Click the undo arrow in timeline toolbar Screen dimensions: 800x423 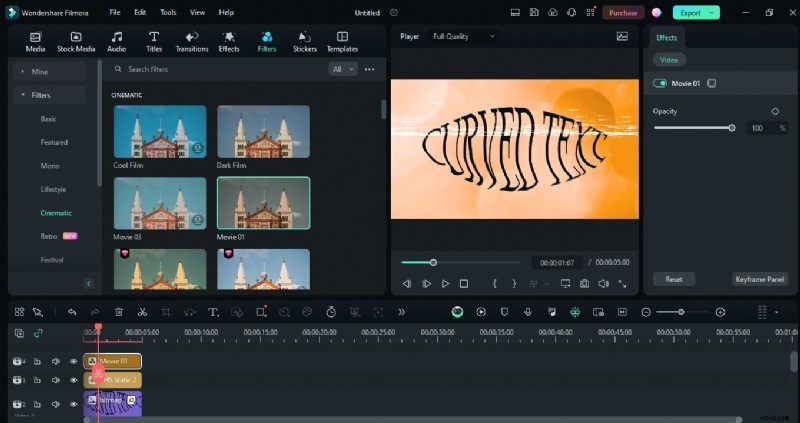(x=72, y=312)
